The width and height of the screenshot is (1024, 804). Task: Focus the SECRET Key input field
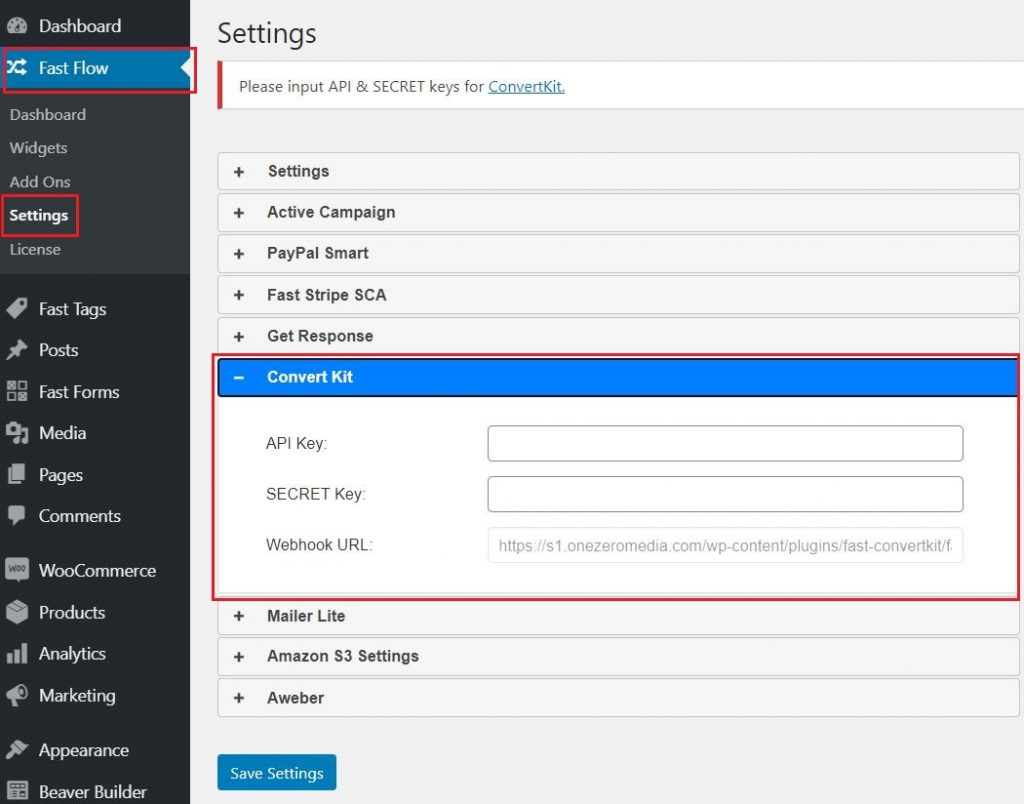[x=725, y=494]
